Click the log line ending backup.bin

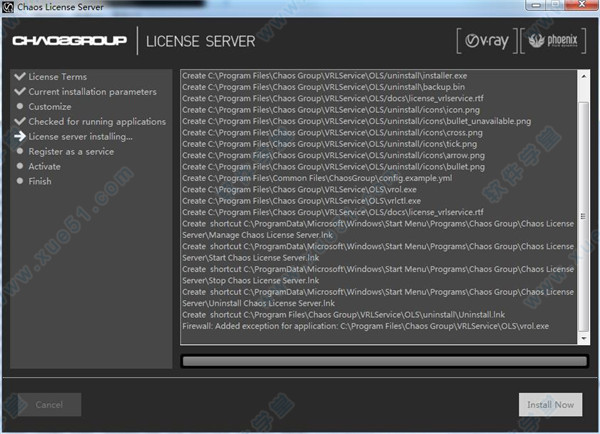(x=324, y=87)
